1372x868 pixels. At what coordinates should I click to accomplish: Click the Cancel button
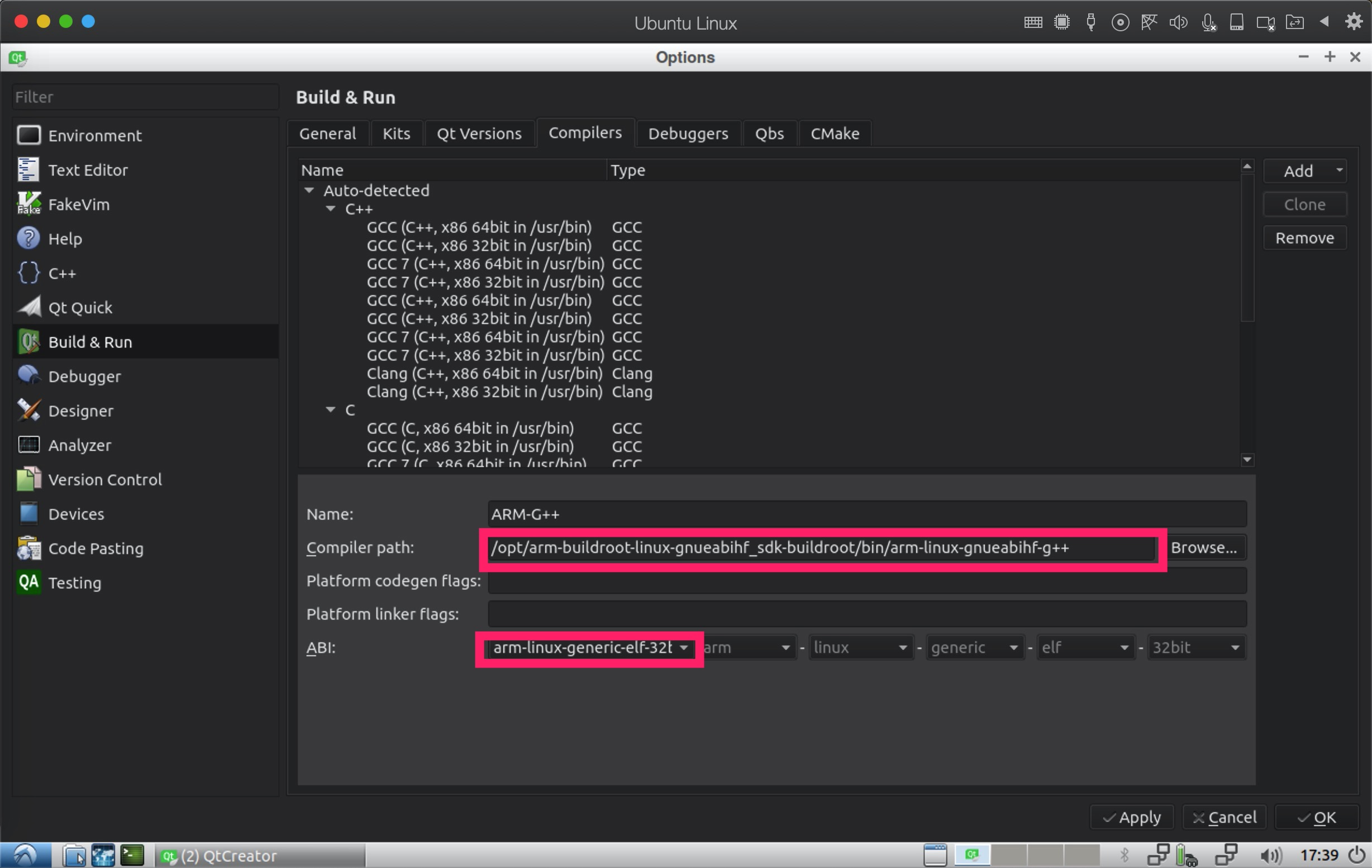(1224, 817)
